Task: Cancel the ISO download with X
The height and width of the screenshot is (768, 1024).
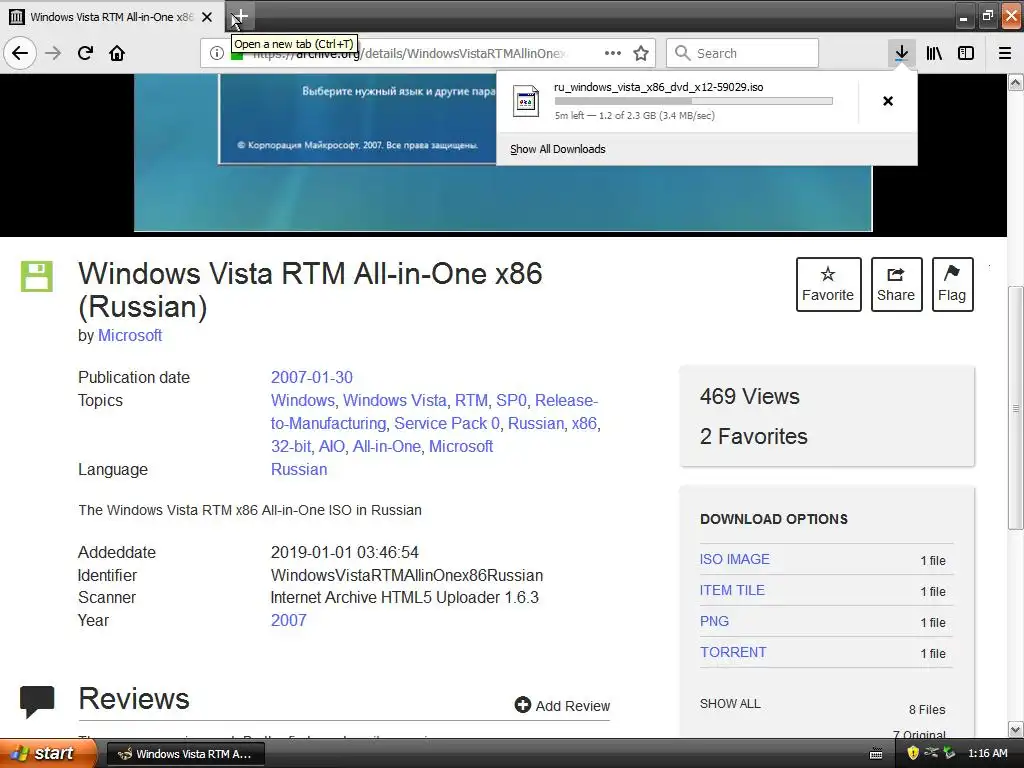Action: 888,101
